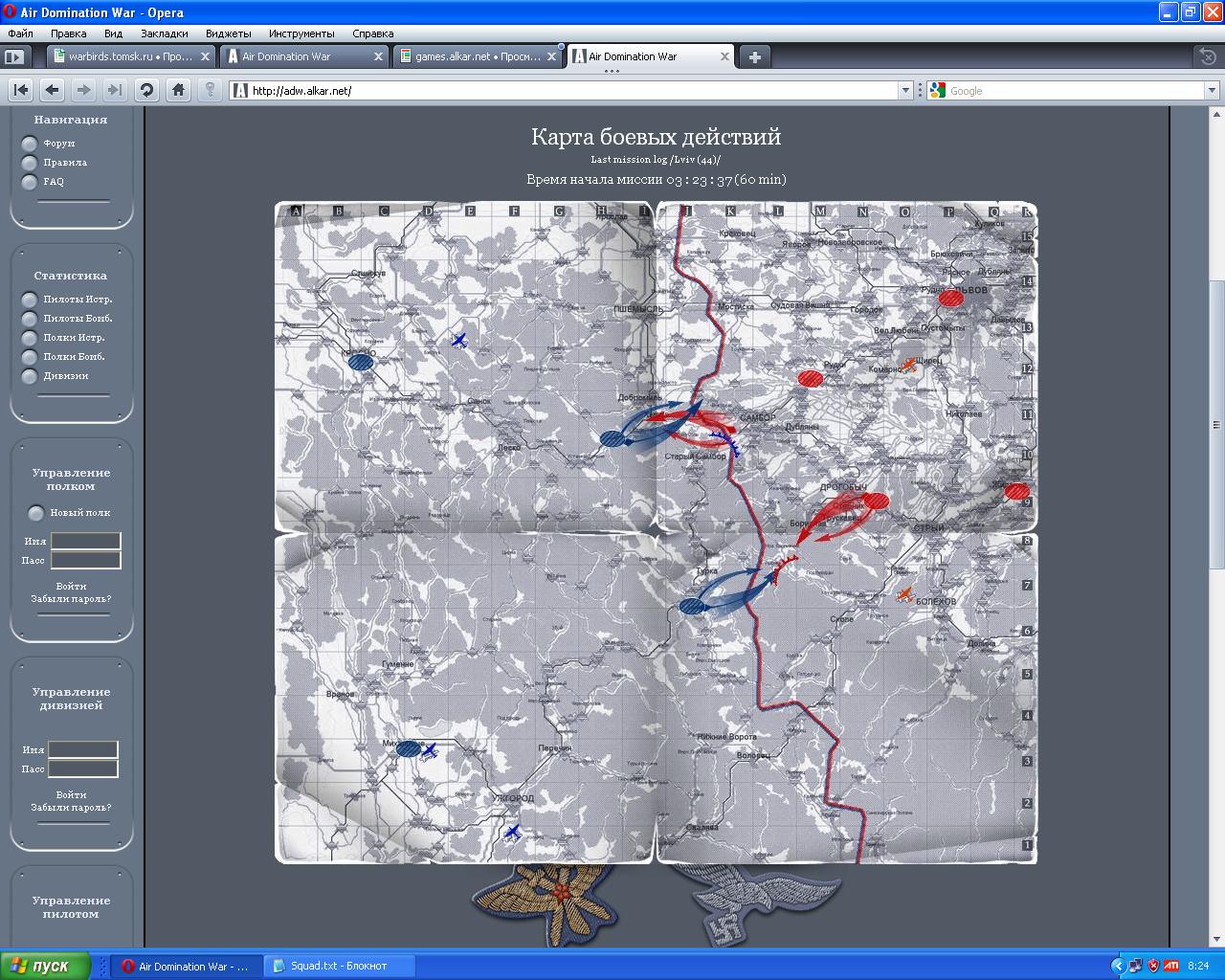
Task: Open the Закладки menu
Action: pos(164,33)
